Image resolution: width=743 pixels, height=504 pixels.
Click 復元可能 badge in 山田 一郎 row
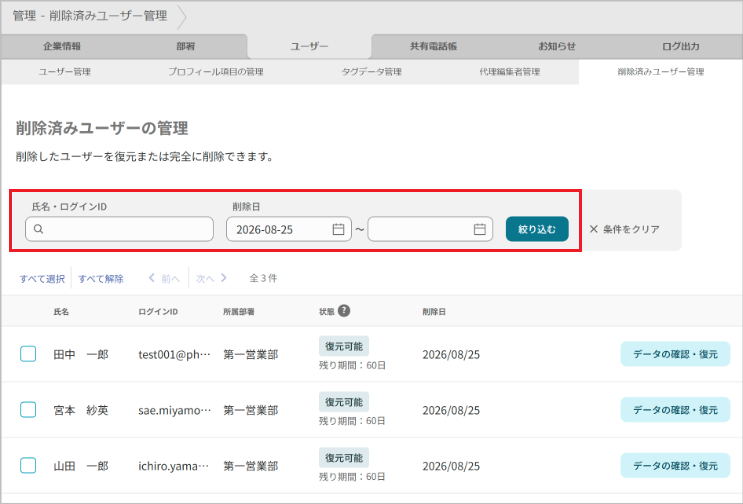coord(344,458)
